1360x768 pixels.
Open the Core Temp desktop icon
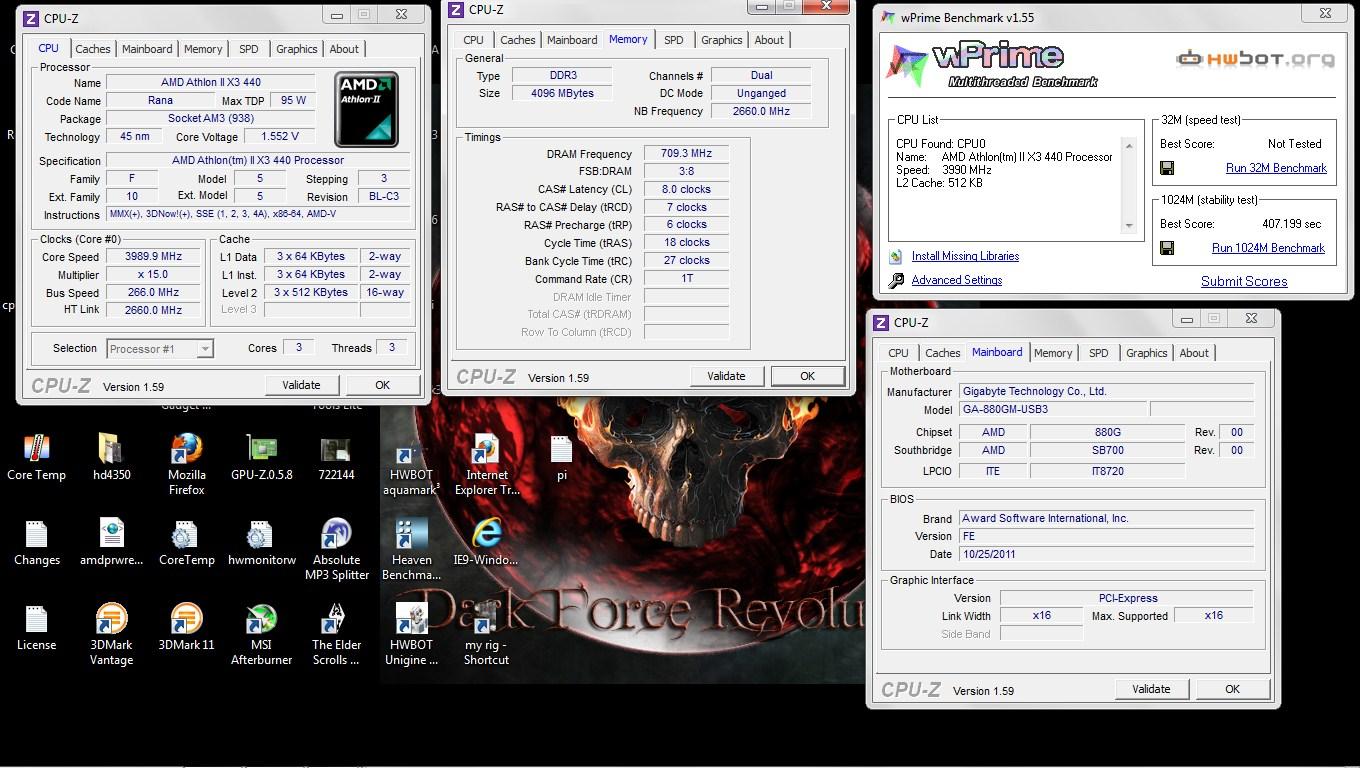(x=36, y=450)
